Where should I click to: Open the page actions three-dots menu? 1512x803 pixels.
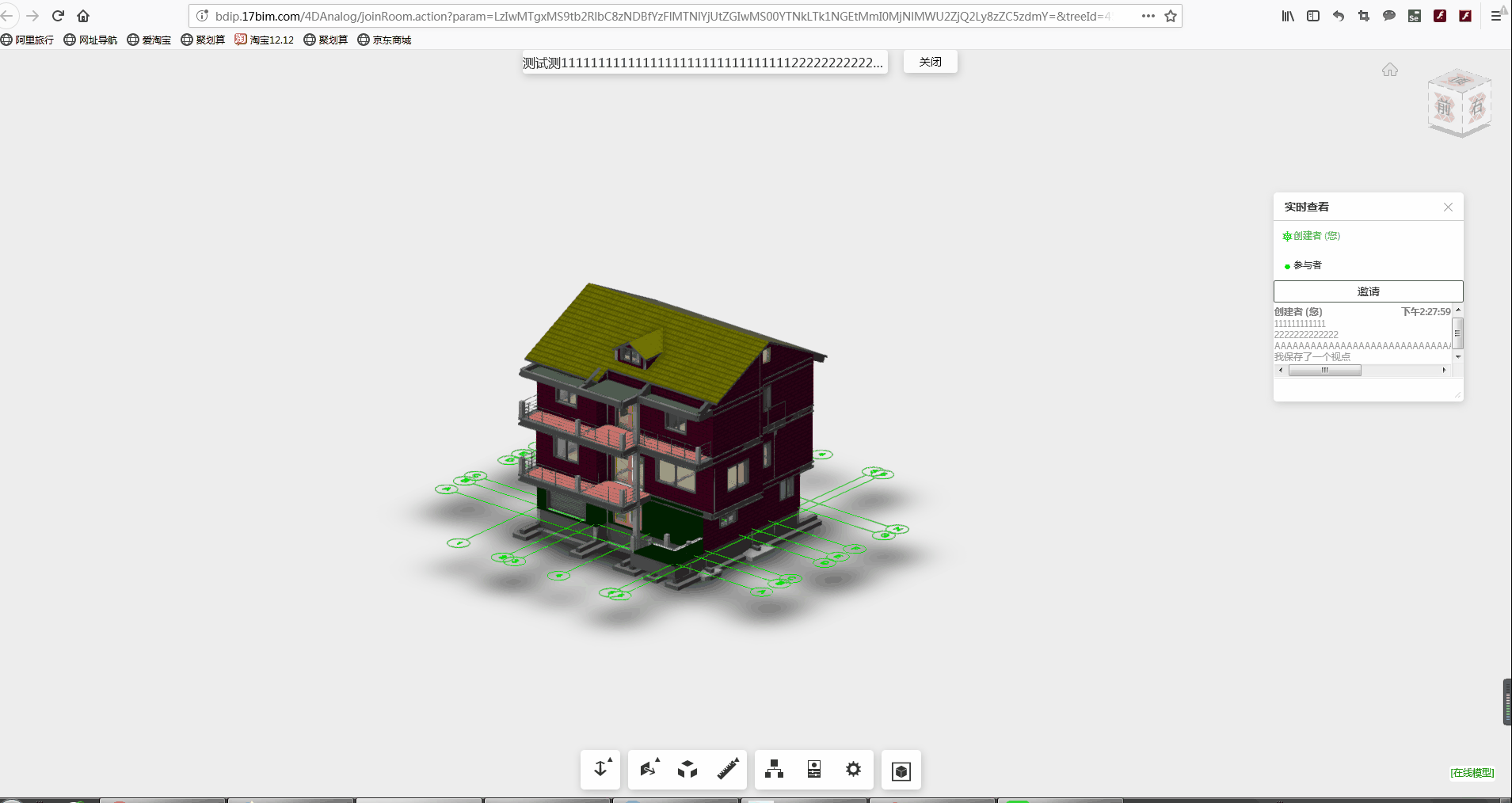[1148, 16]
